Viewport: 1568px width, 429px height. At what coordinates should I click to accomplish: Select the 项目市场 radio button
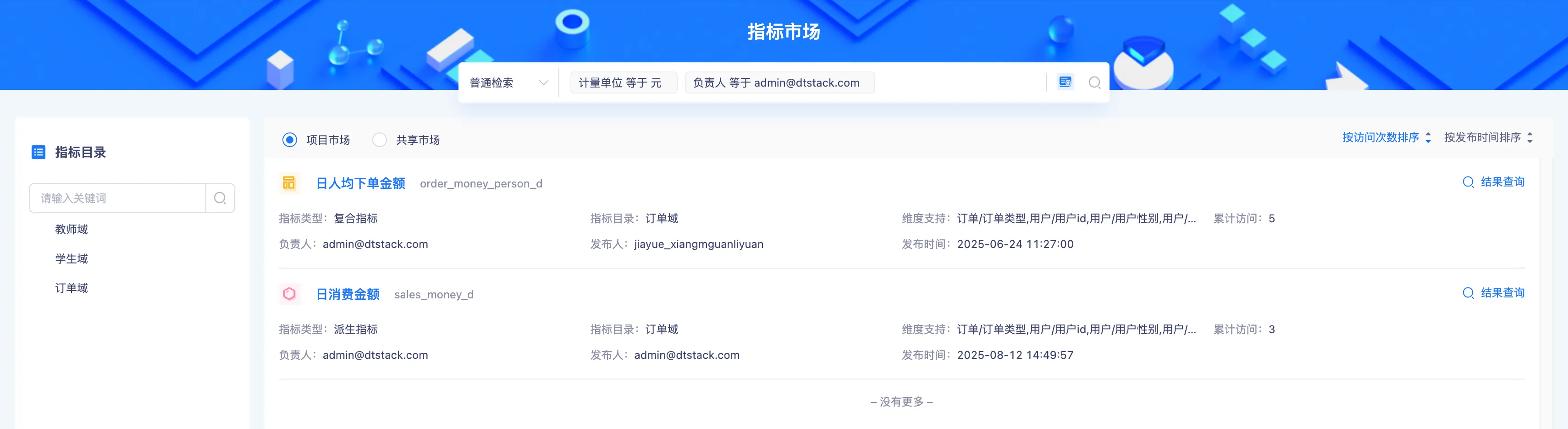(290, 140)
